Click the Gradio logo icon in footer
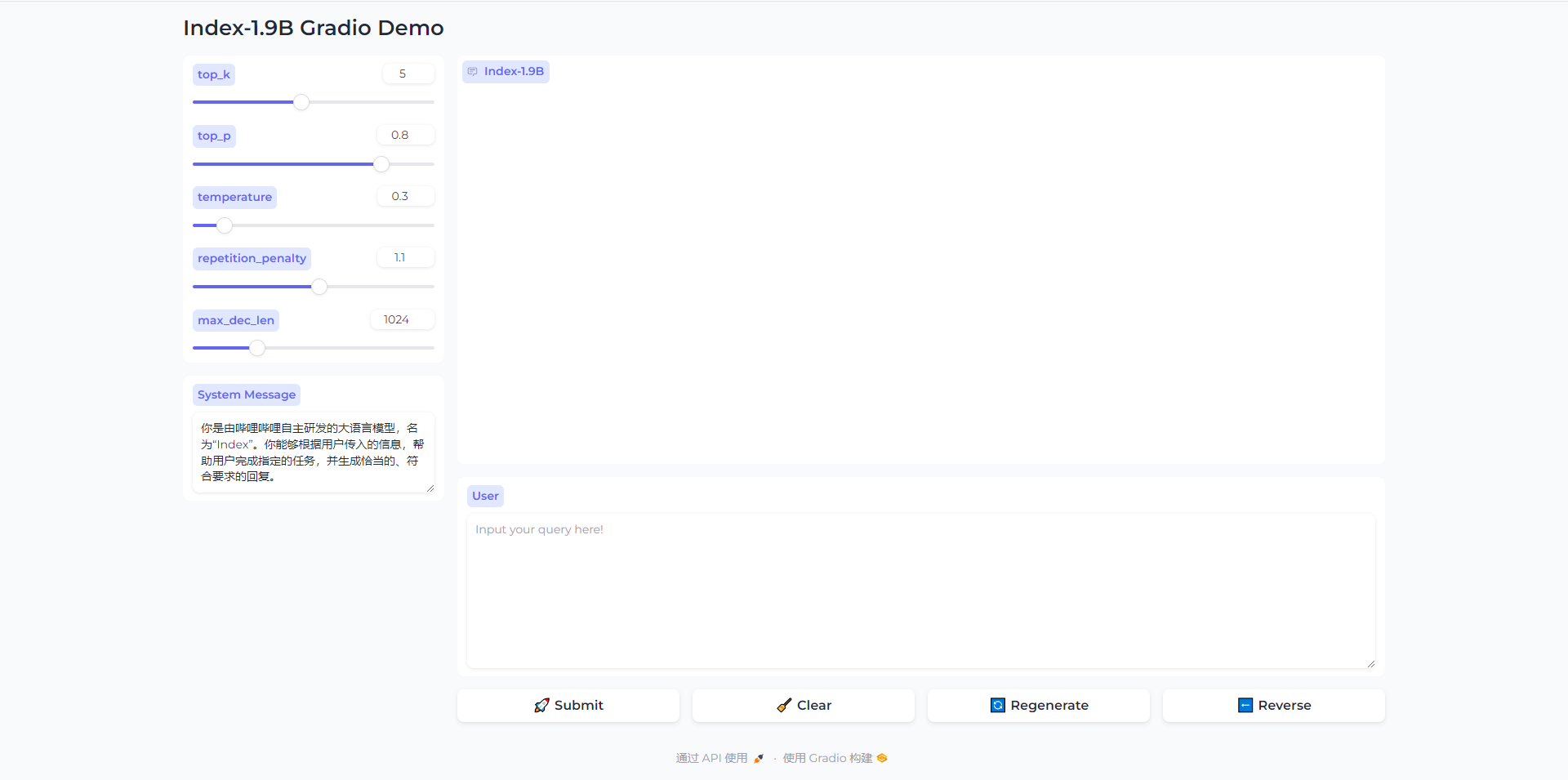1568x780 pixels. [x=882, y=758]
